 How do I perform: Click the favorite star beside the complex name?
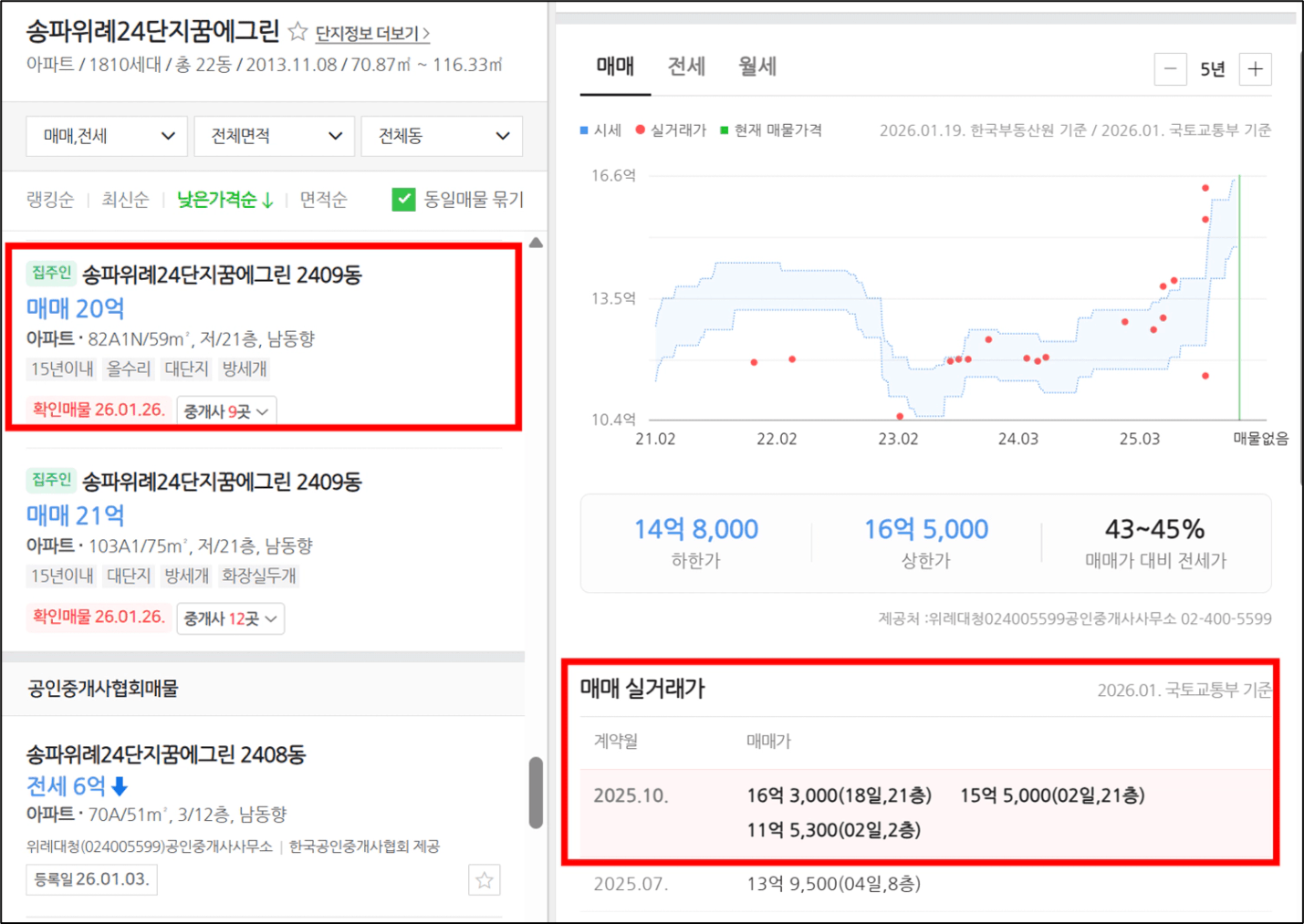click(x=297, y=32)
